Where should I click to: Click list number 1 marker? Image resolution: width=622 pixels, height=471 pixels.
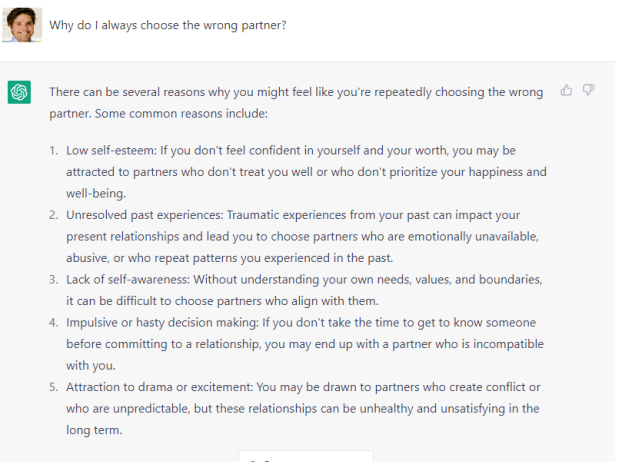point(54,150)
